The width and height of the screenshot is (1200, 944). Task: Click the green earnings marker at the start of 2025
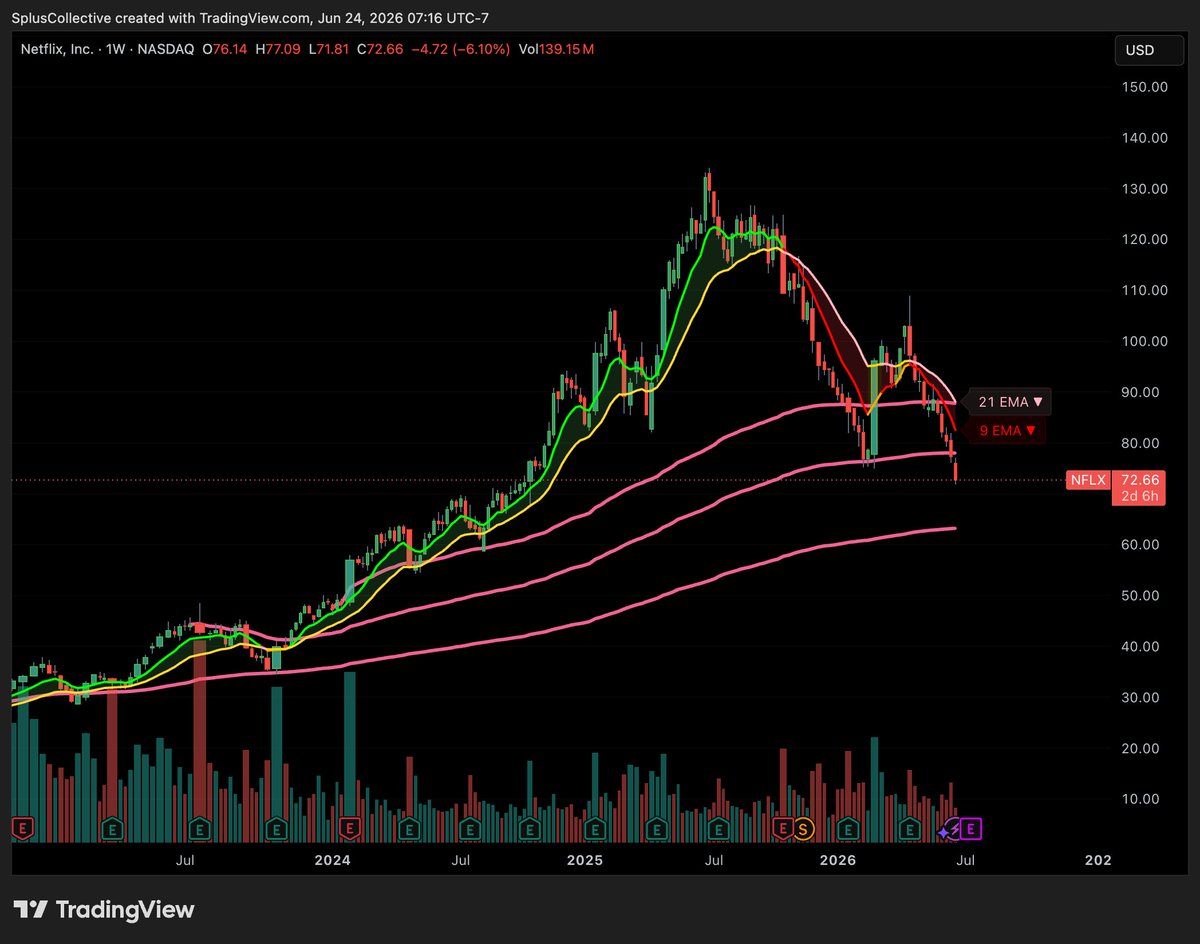tap(596, 829)
